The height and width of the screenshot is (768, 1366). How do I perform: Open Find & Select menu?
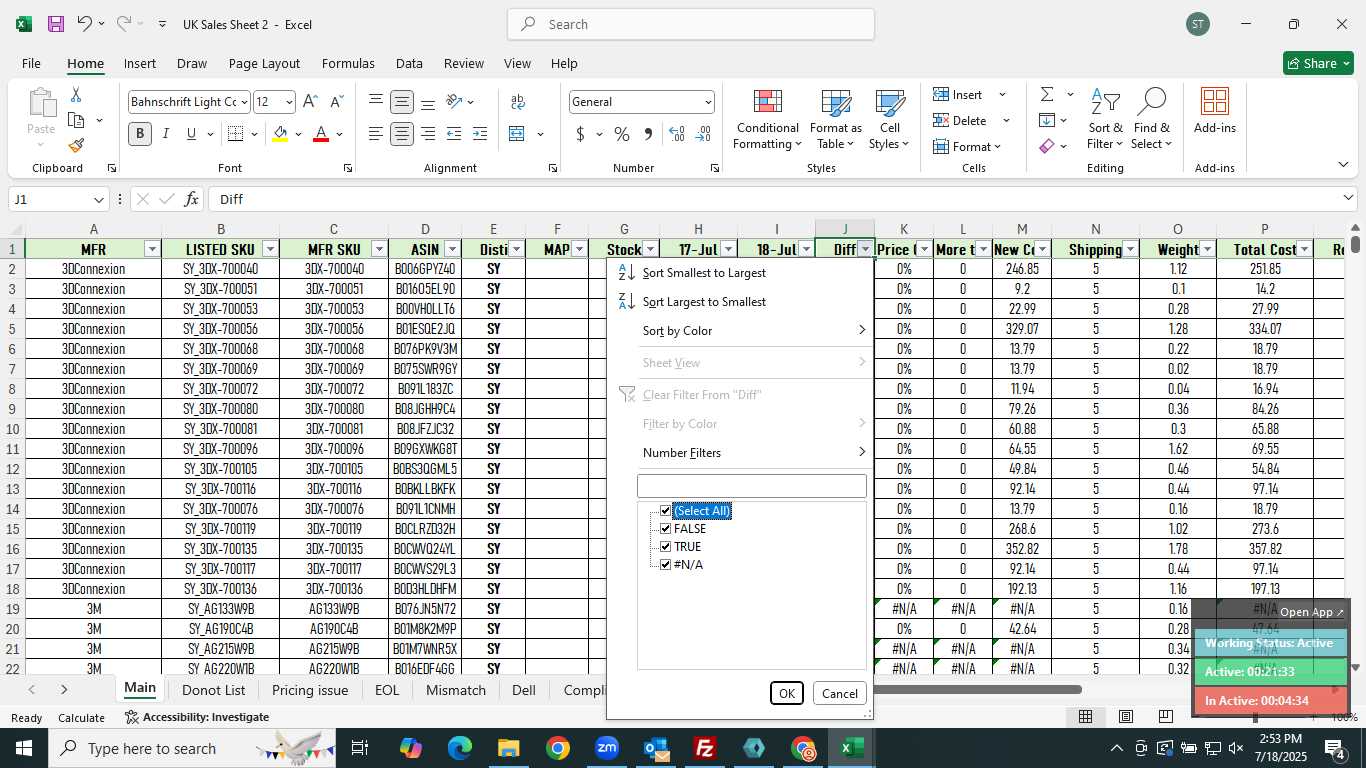(1151, 120)
